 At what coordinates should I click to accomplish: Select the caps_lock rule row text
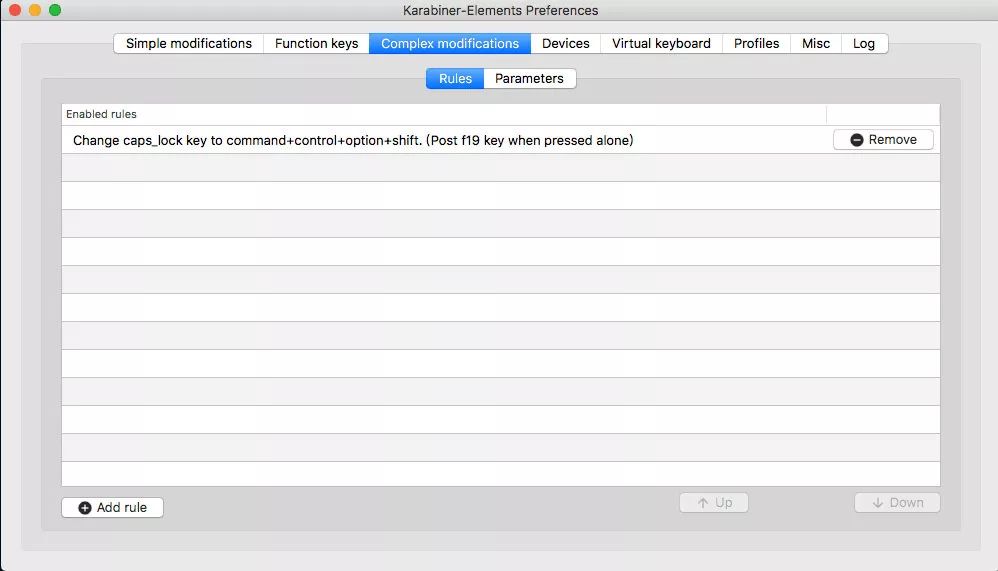coord(353,140)
